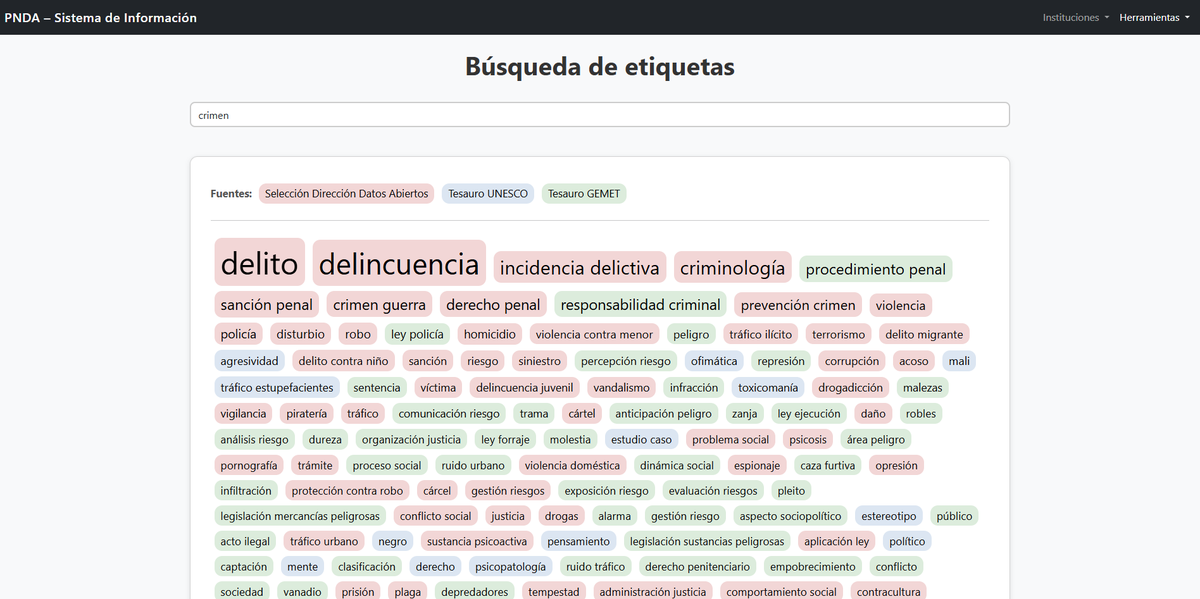Viewport: 1200px width, 599px height.
Task: Click the 'ofimática' tag
Action: coord(714,361)
